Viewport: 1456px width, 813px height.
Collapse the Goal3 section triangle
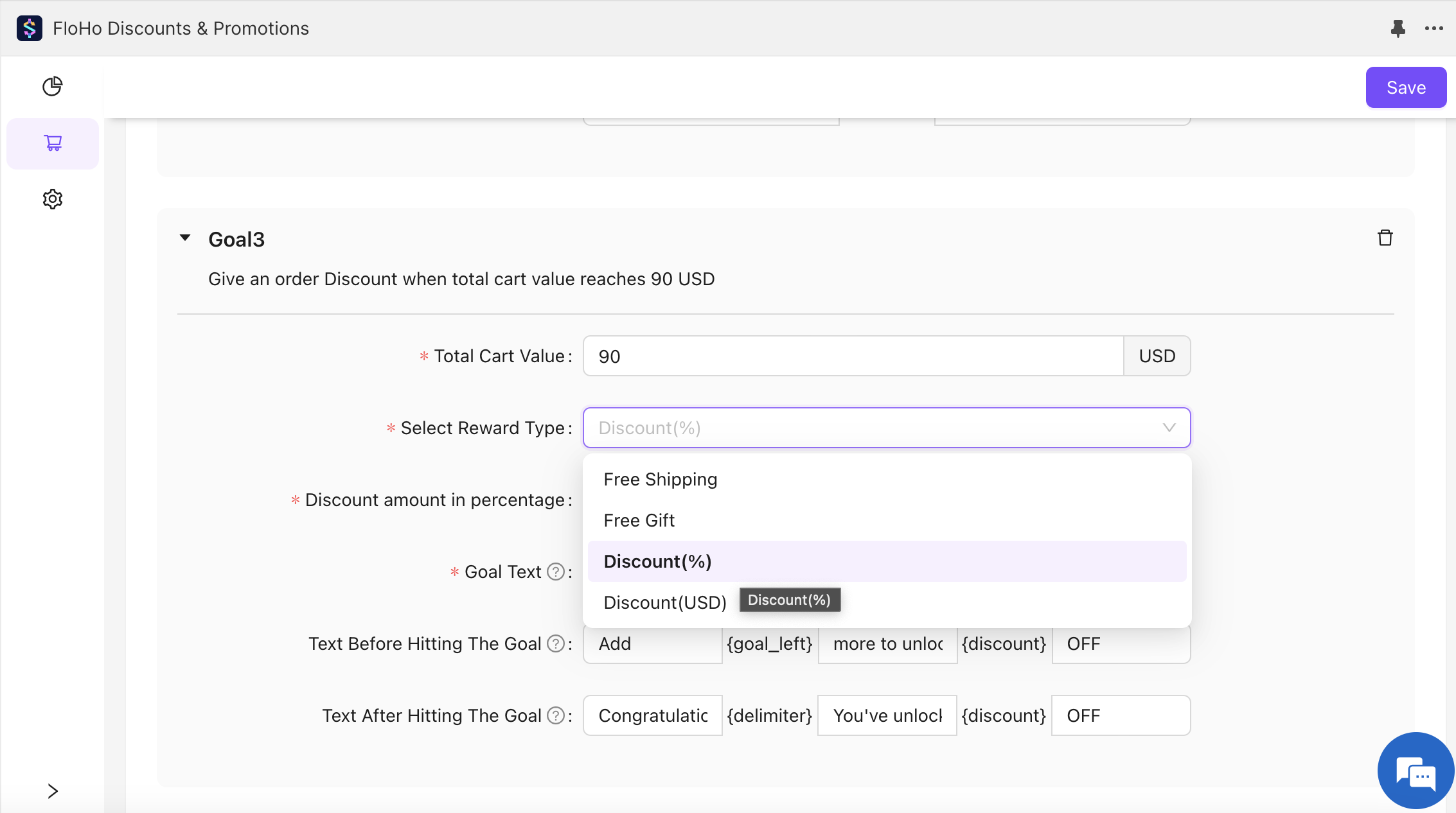pos(185,238)
